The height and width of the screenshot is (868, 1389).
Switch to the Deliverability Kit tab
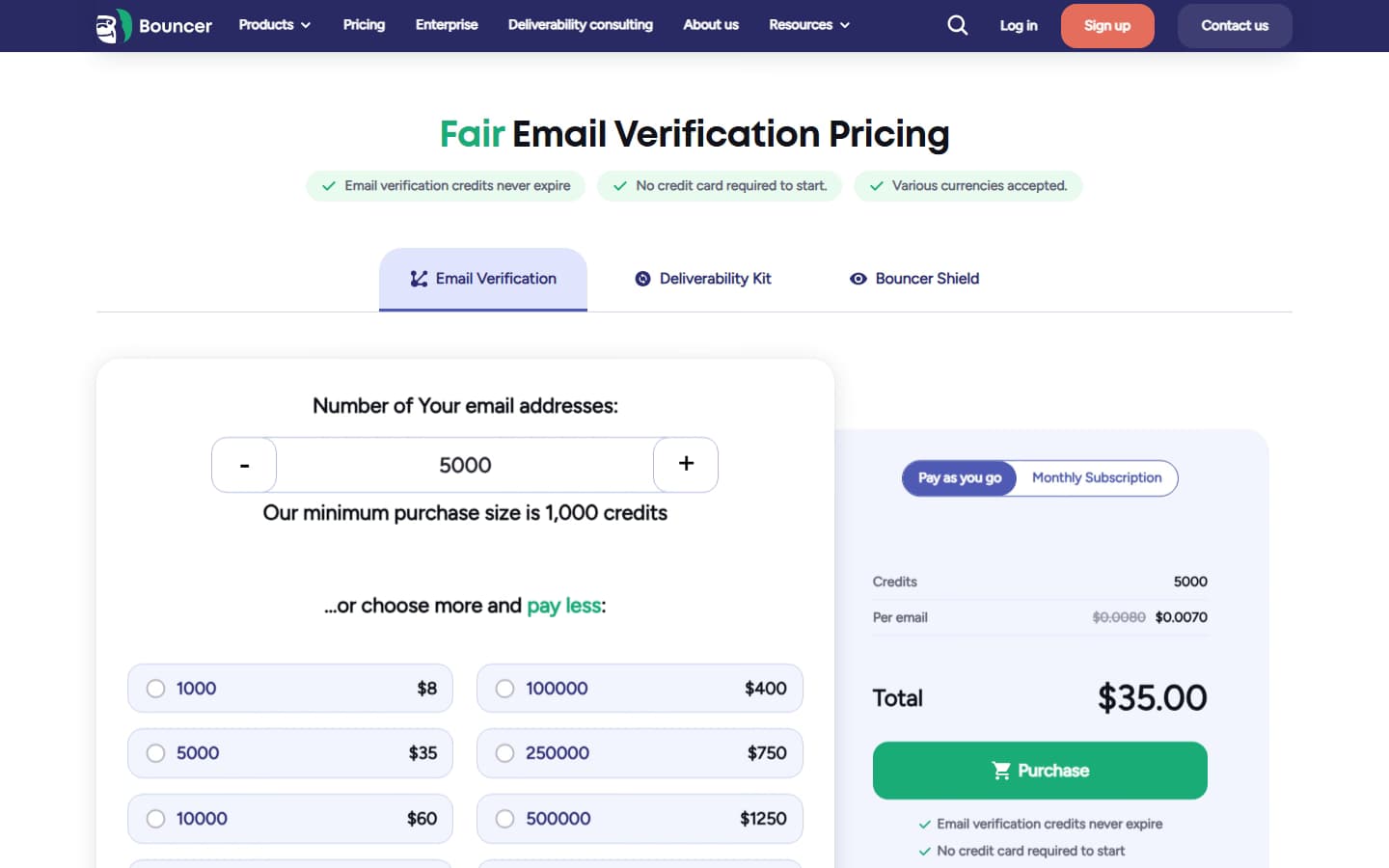703,279
